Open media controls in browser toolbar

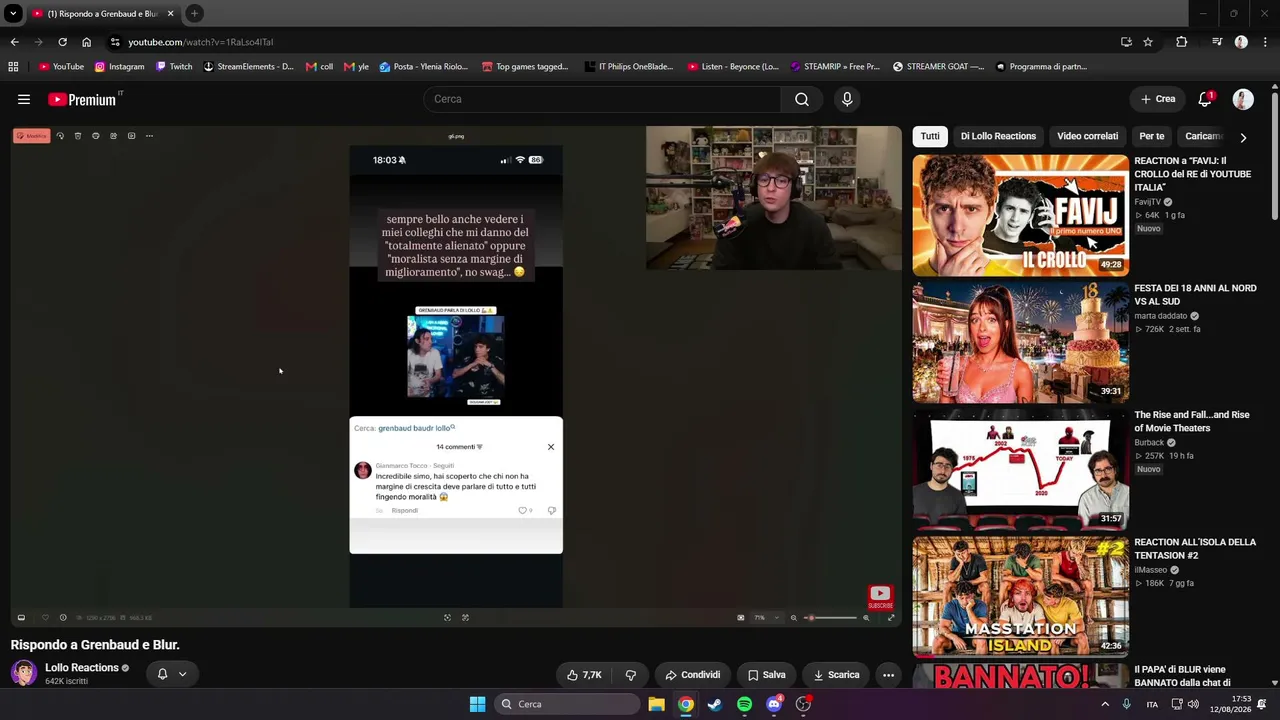click(x=1216, y=42)
